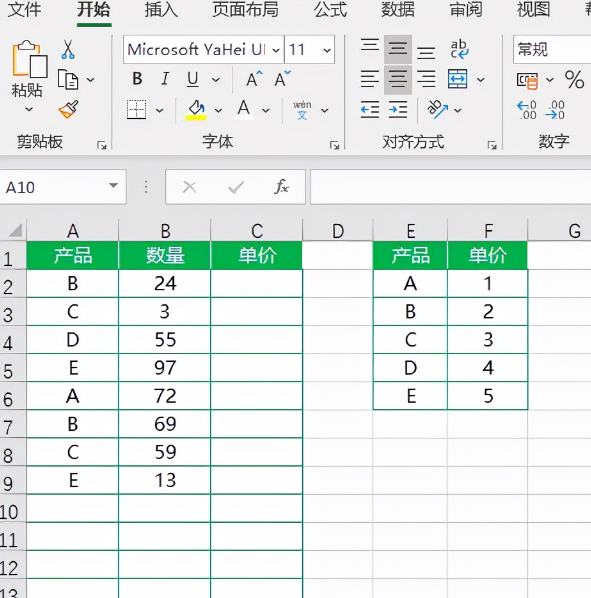591x598 pixels.
Task: Select cell C2 under 单价
Action: [x=257, y=283]
